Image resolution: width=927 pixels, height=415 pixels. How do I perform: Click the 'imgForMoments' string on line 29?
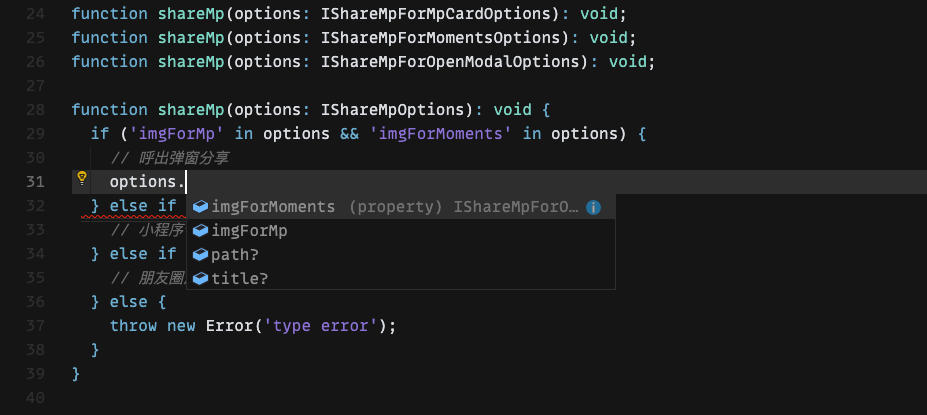441,134
